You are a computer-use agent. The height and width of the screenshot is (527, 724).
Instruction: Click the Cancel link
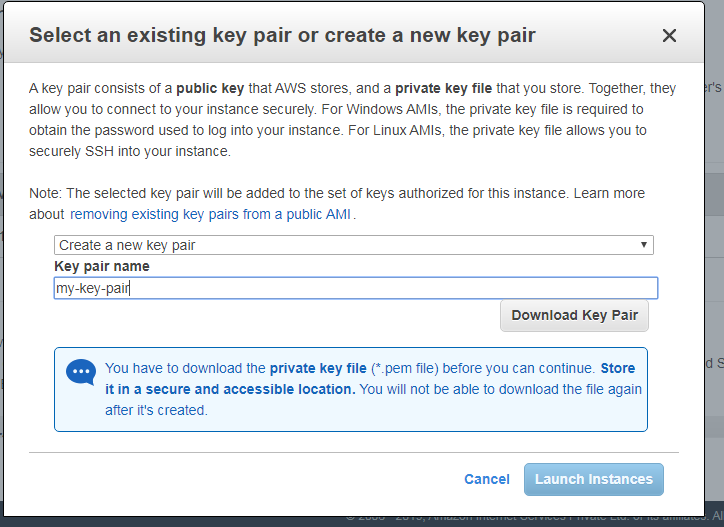[487, 479]
